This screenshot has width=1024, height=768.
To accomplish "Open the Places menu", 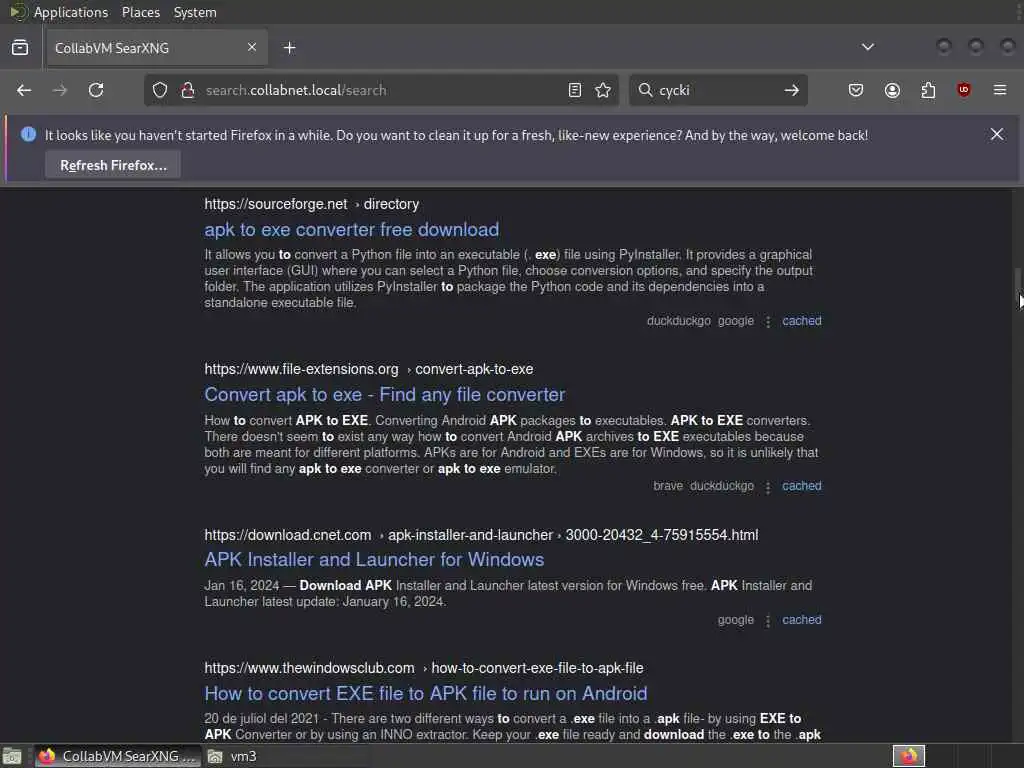I will click(x=140, y=12).
